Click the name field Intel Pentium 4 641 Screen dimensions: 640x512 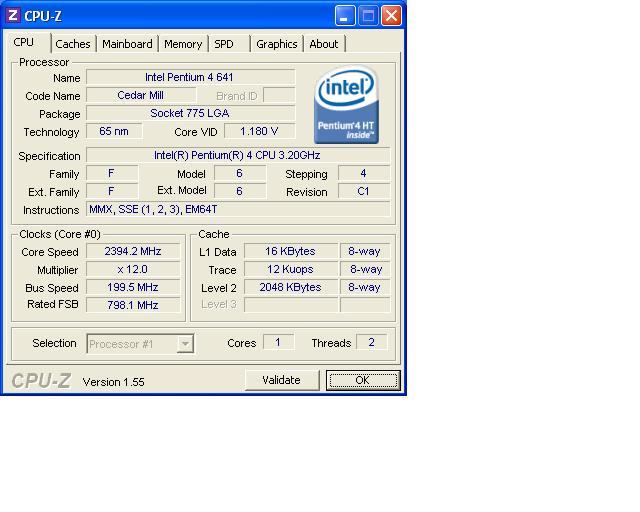[191, 77]
